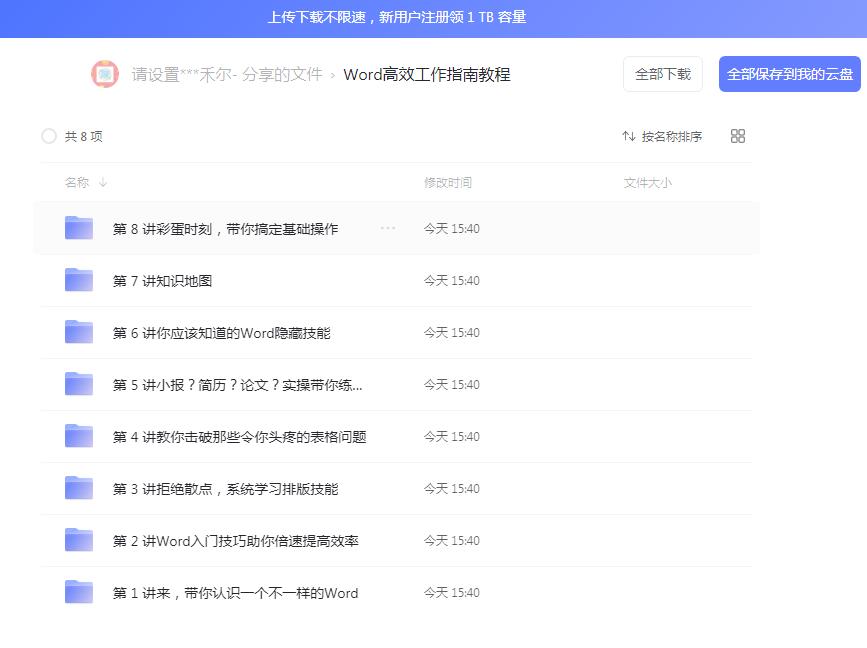Click 全部保存到我的云盘 button
Viewport: 867px width, 648px height.
pos(790,74)
